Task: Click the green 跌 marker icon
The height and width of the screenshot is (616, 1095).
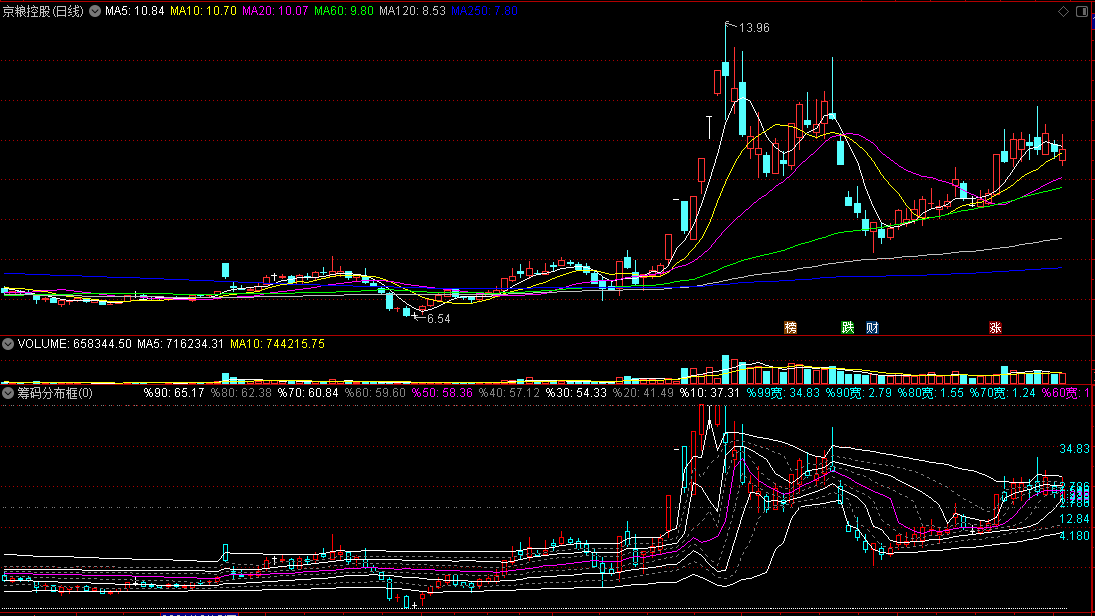Action: point(847,328)
